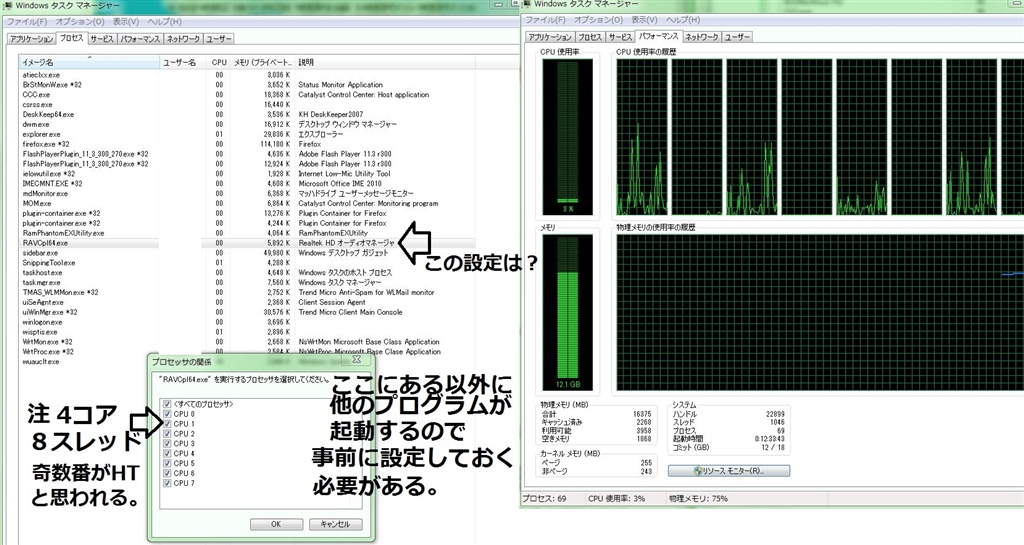Viewport: 1024px width, 545px height.
Task: Open ファイル(F) menu in right Task Manager
Action: point(545,20)
